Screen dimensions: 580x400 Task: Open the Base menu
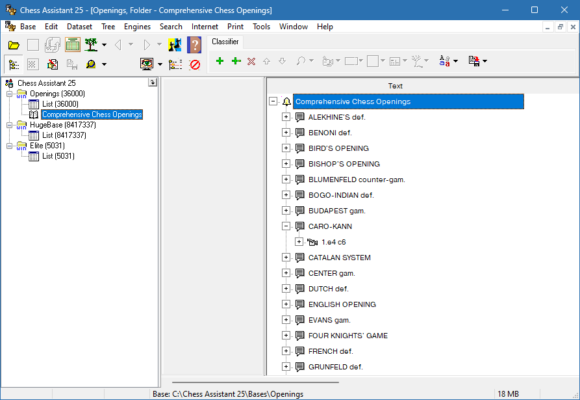[x=28, y=27]
